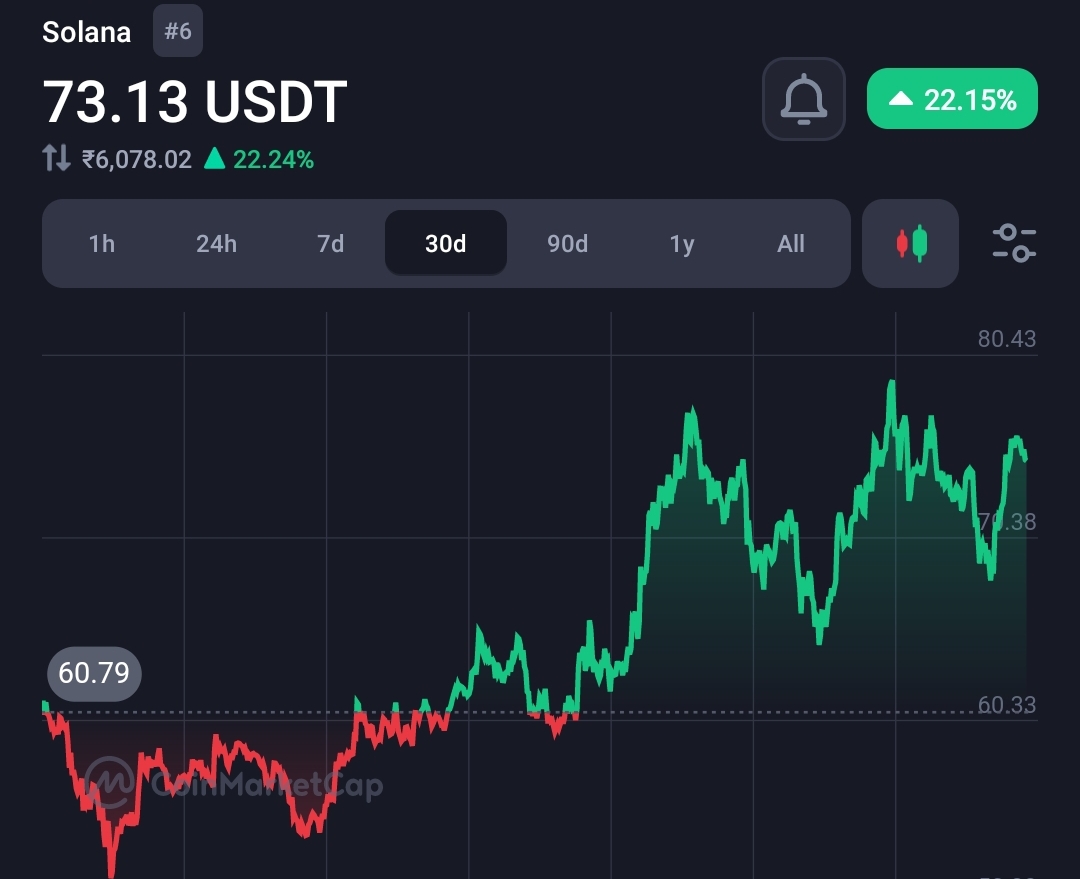The width and height of the screenshot is (1080, 879).
Task: Tap the 60.33 axis label
Action: tap(1007, 704)
